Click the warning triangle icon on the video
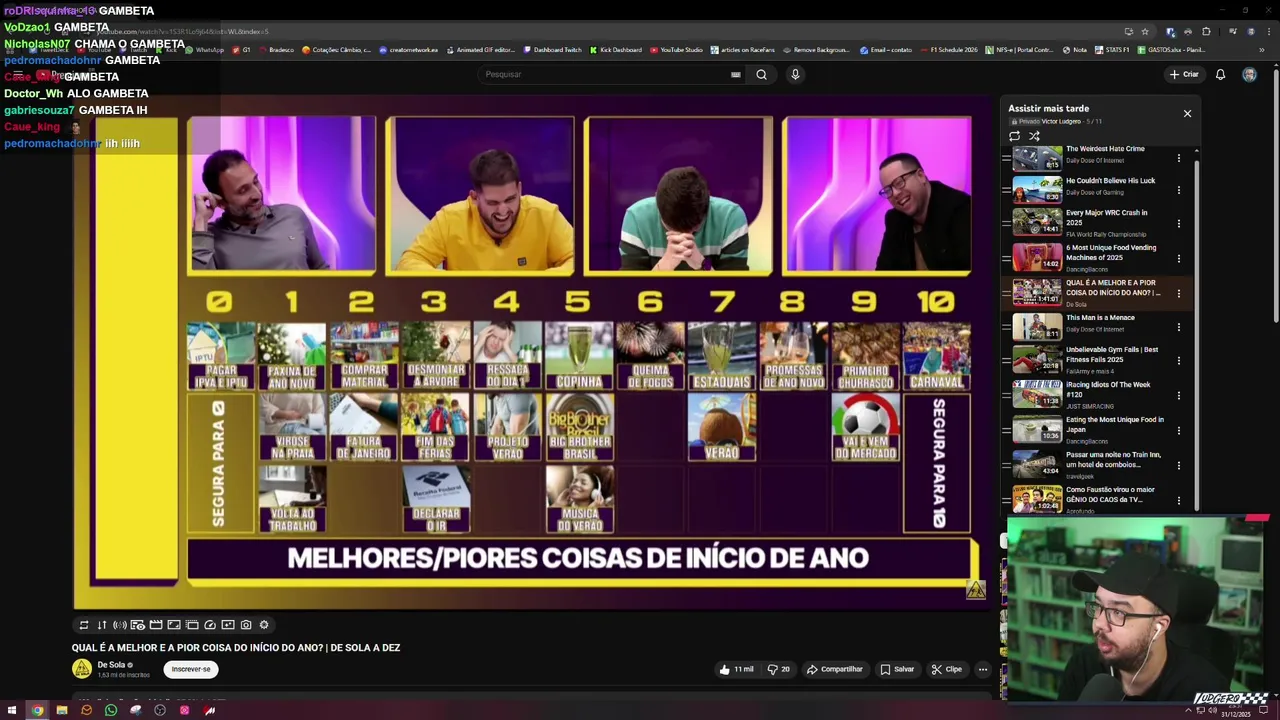The image size is (1280, 720). pos(976,590)
